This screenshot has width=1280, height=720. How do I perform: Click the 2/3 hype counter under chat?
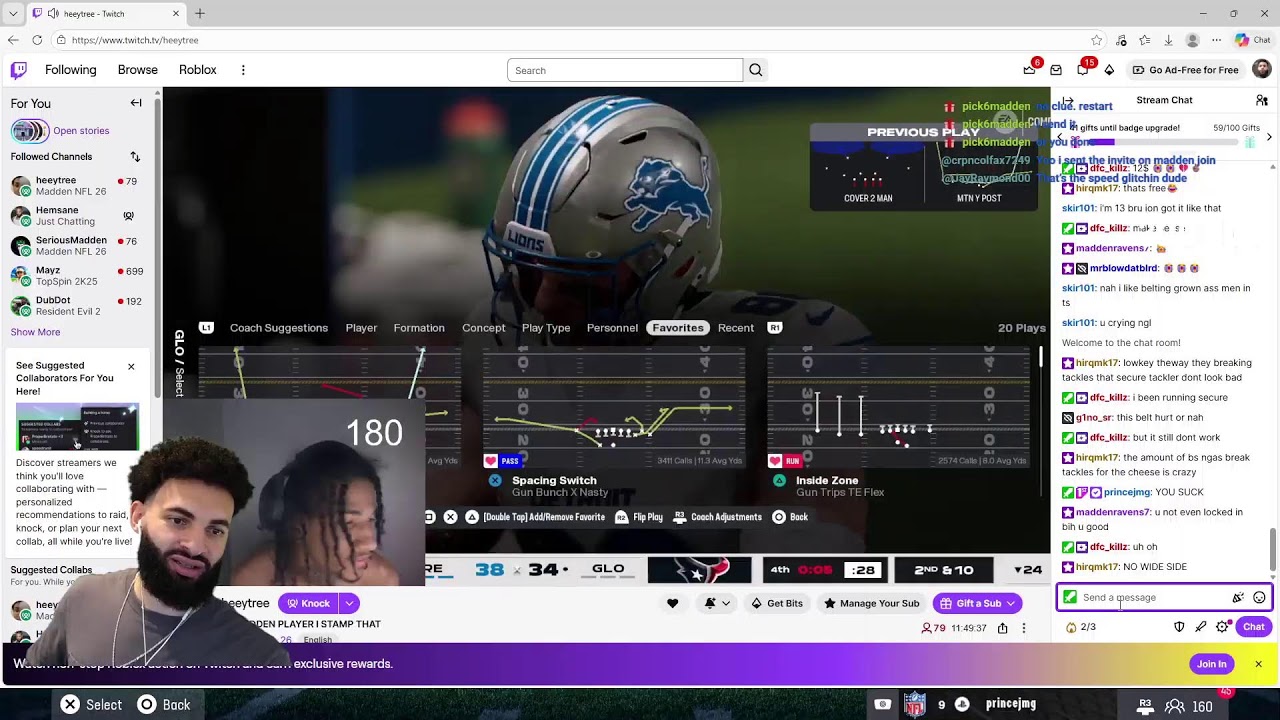[x=1081, y=627]
